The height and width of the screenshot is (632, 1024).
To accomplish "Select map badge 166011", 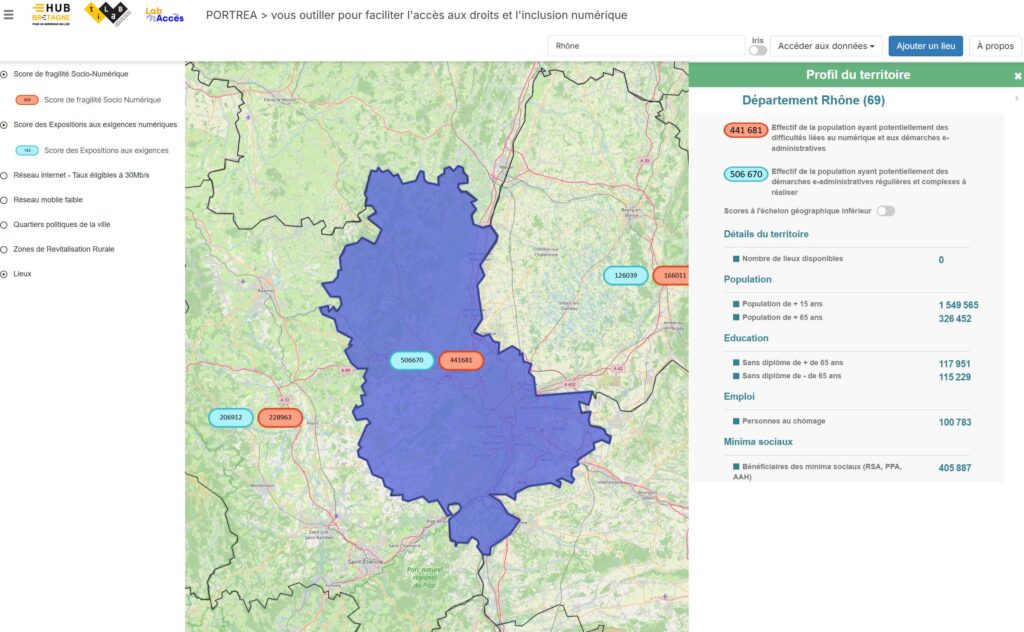I will [x=671, y=276].
